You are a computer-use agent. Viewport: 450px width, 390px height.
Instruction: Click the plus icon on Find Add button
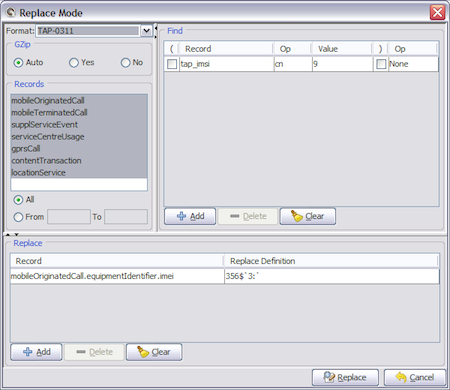click(x=181, y=216)
